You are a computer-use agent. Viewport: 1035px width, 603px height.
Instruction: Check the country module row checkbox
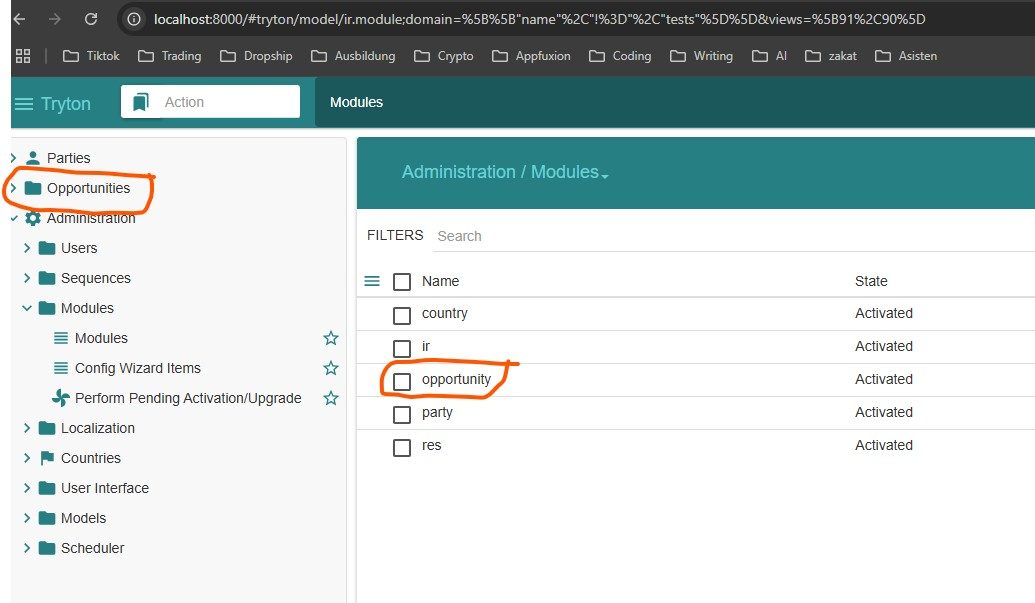click(402, 315)
